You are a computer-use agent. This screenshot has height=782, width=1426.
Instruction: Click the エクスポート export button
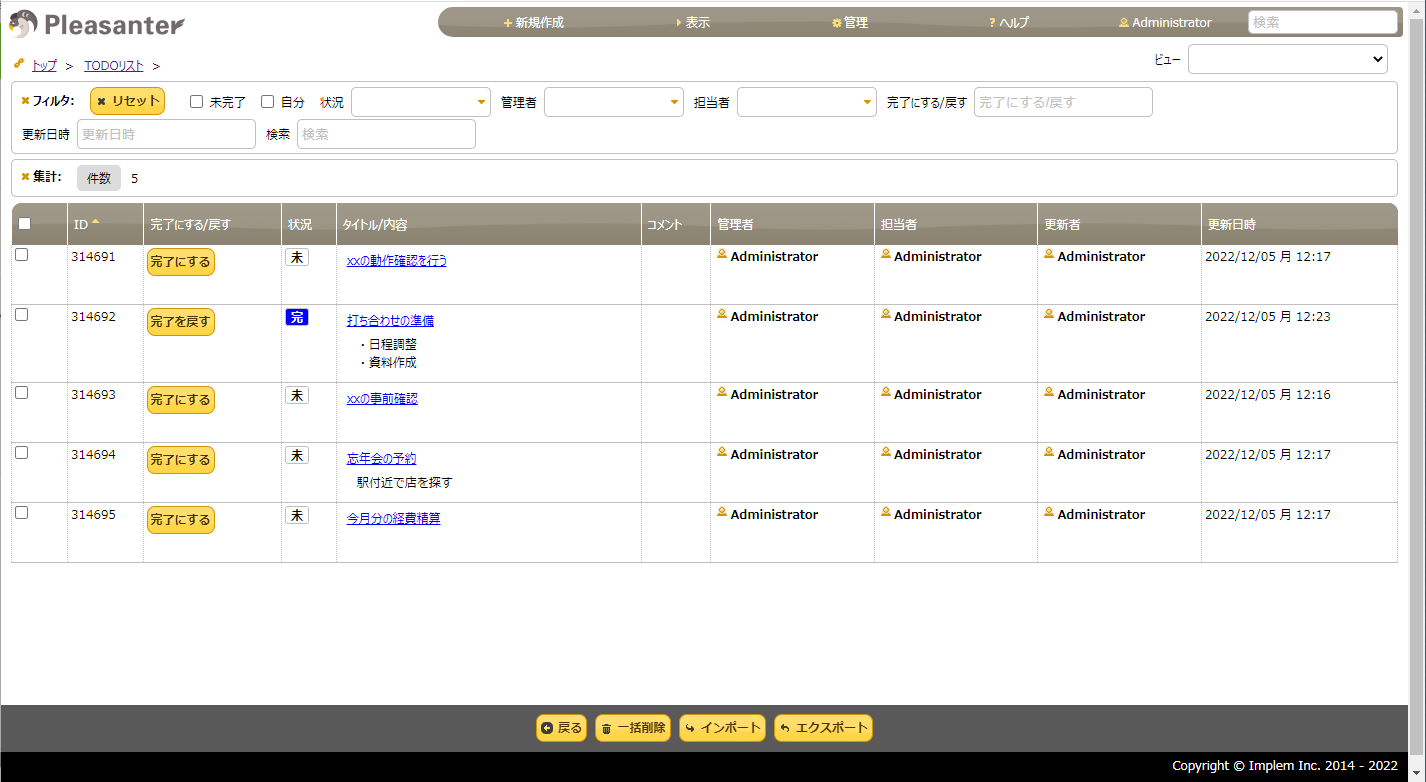tap(823, 728)
